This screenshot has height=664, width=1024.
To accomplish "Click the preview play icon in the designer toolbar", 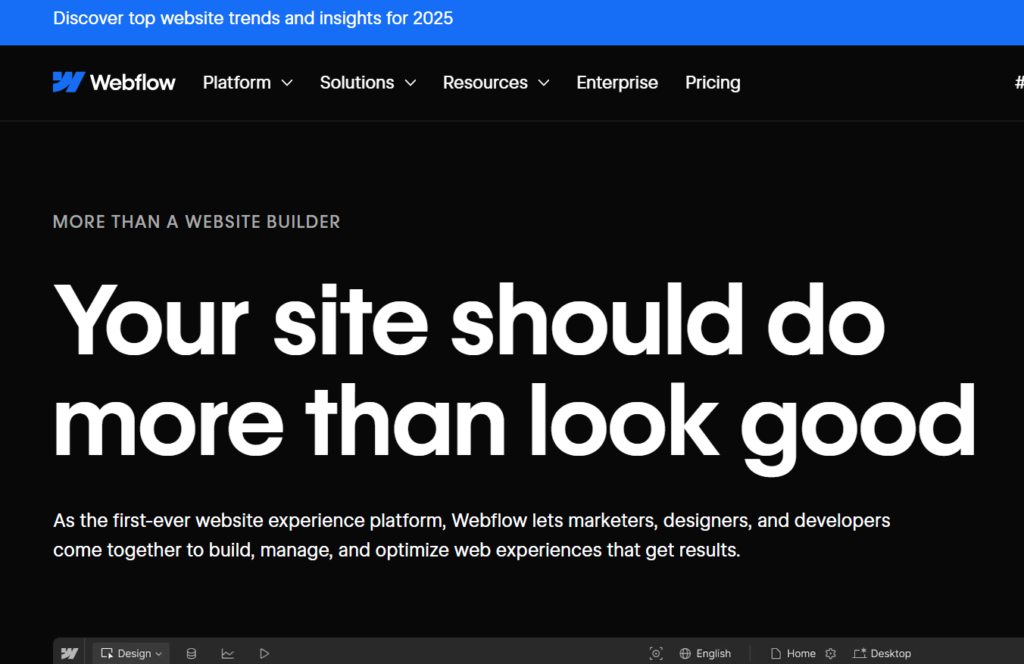I will point(264,654).
